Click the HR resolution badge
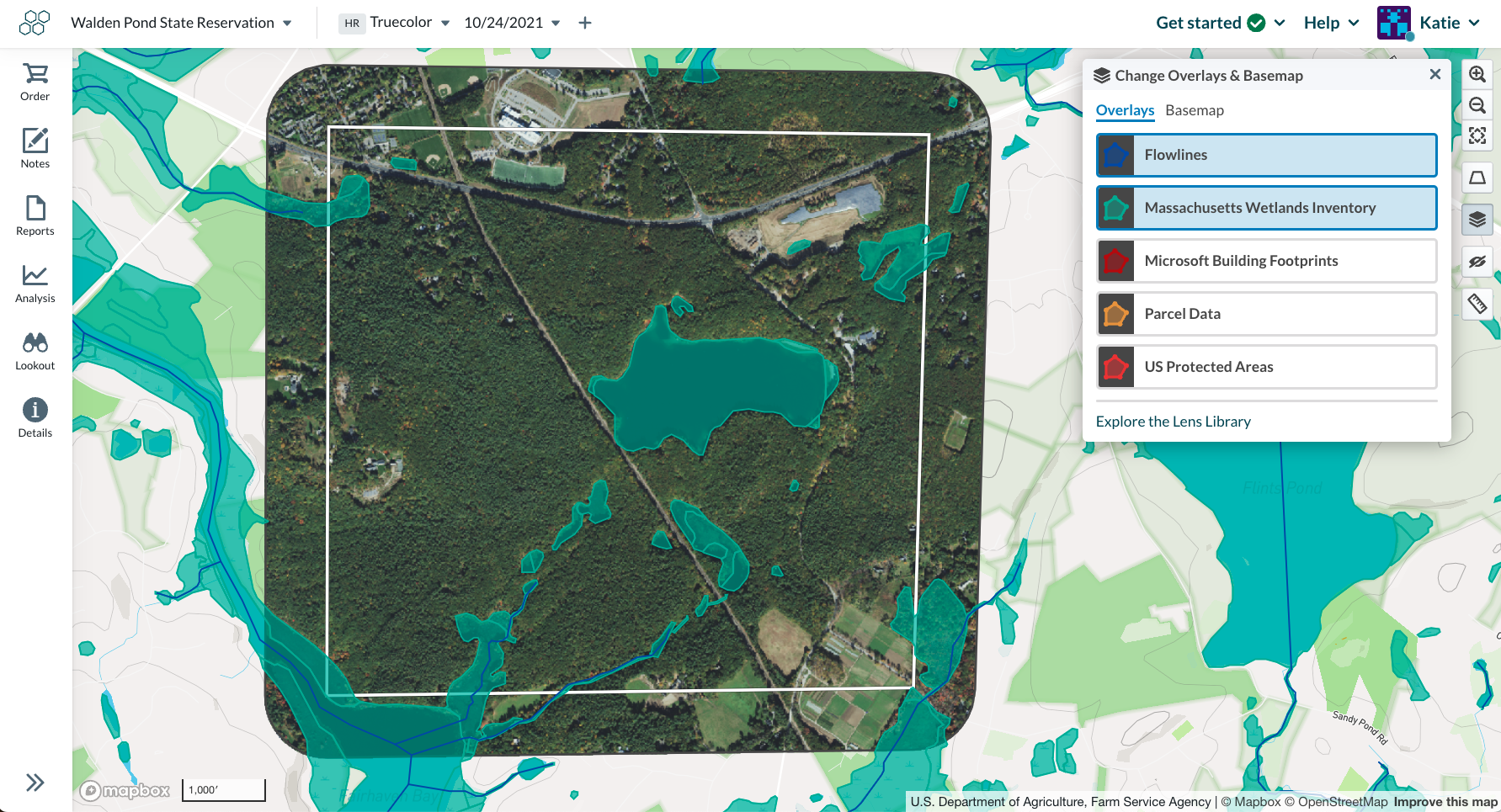The width and height of the screenshot is (1501, 812). [352, 24]
